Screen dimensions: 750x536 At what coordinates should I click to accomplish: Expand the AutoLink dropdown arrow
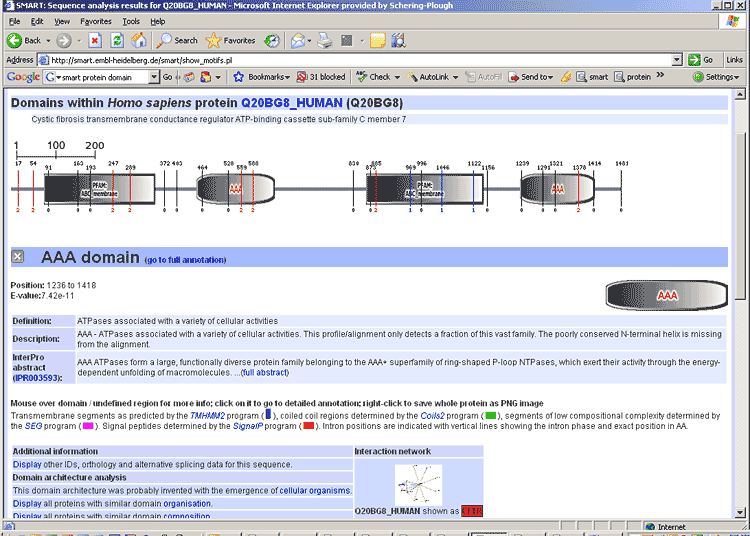click(455, 77)
